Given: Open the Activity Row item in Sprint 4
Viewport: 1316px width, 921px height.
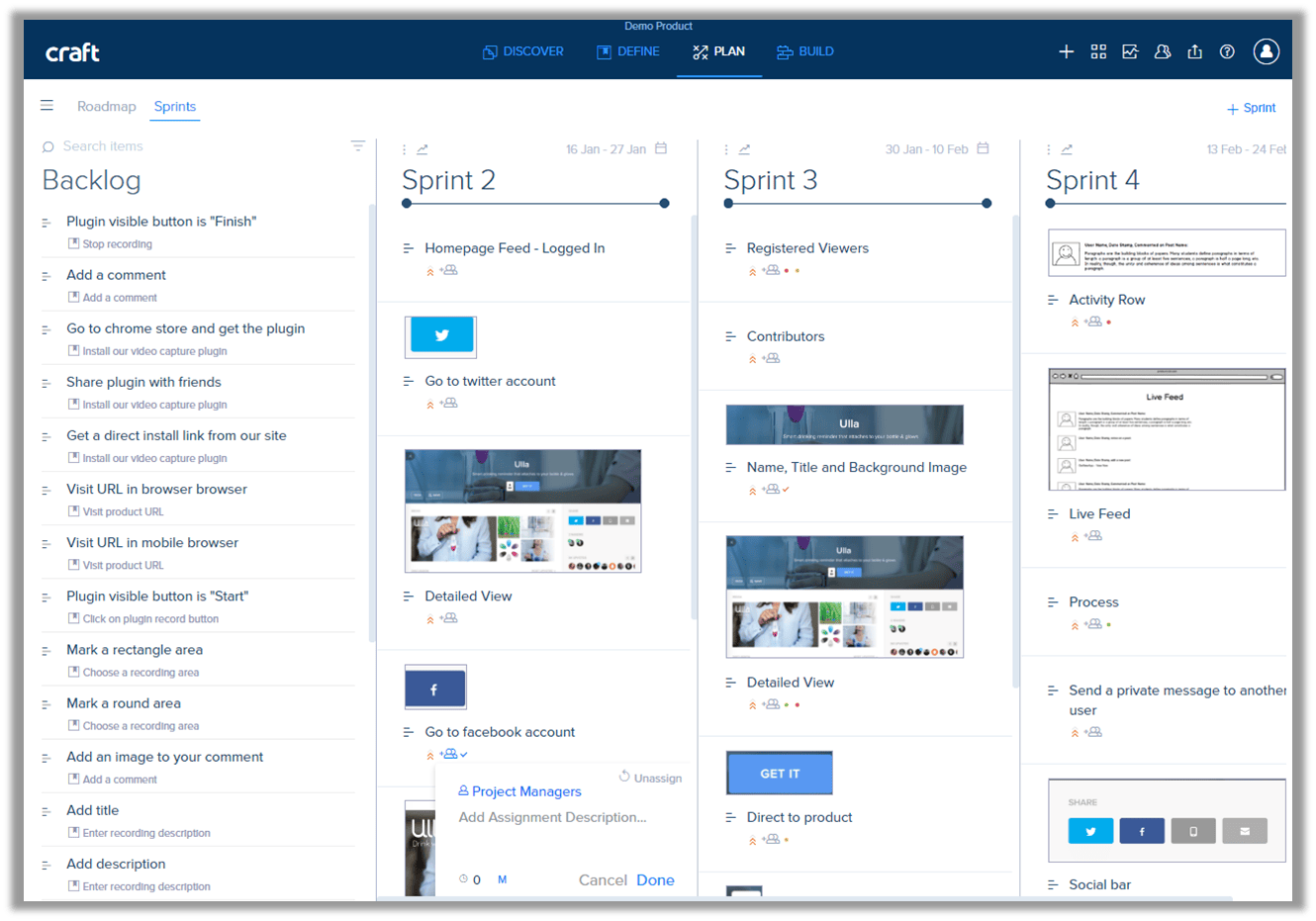Looking at the screenshot, I should point(1106,300).
